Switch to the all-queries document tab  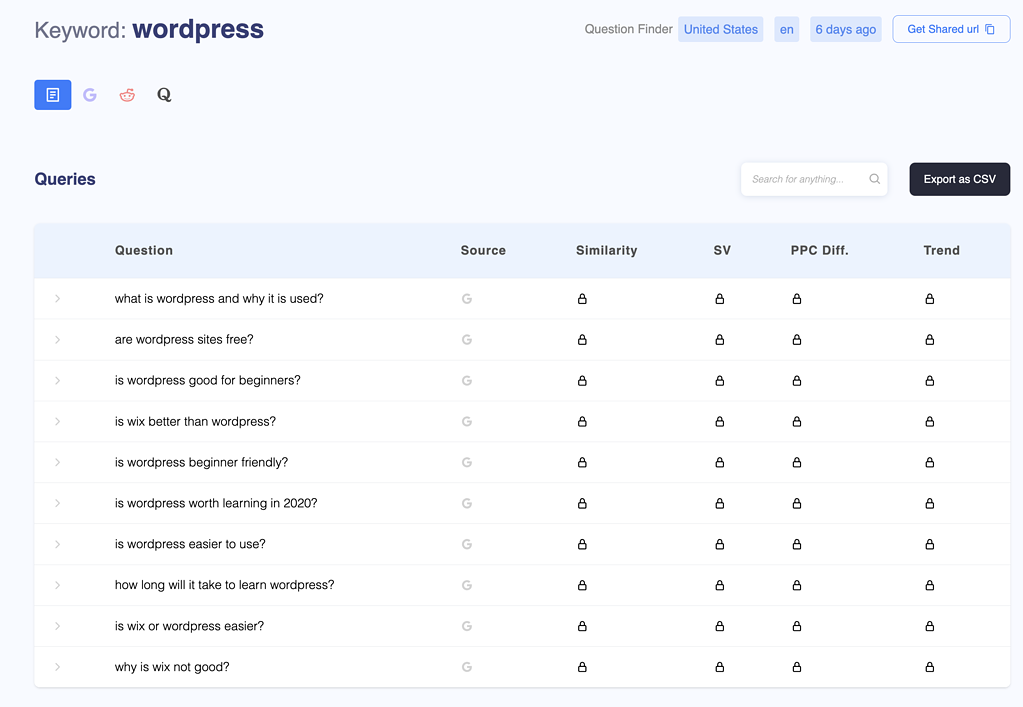53,95
